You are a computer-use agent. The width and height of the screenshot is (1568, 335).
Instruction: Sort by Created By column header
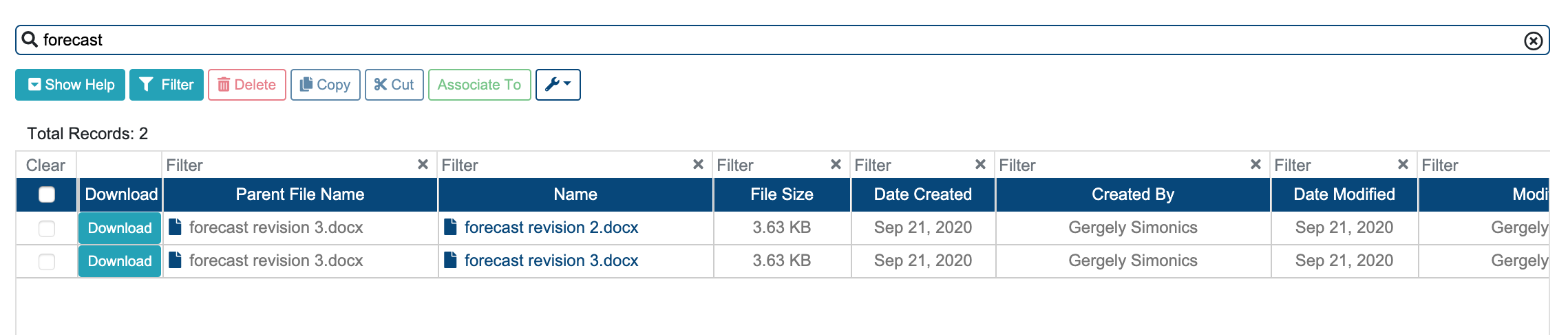1133,194
